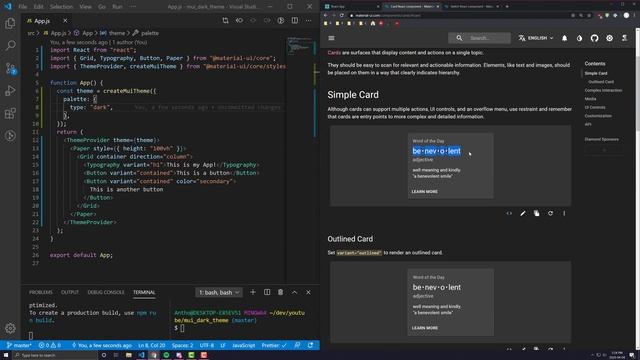Reload the browser page

342,16
